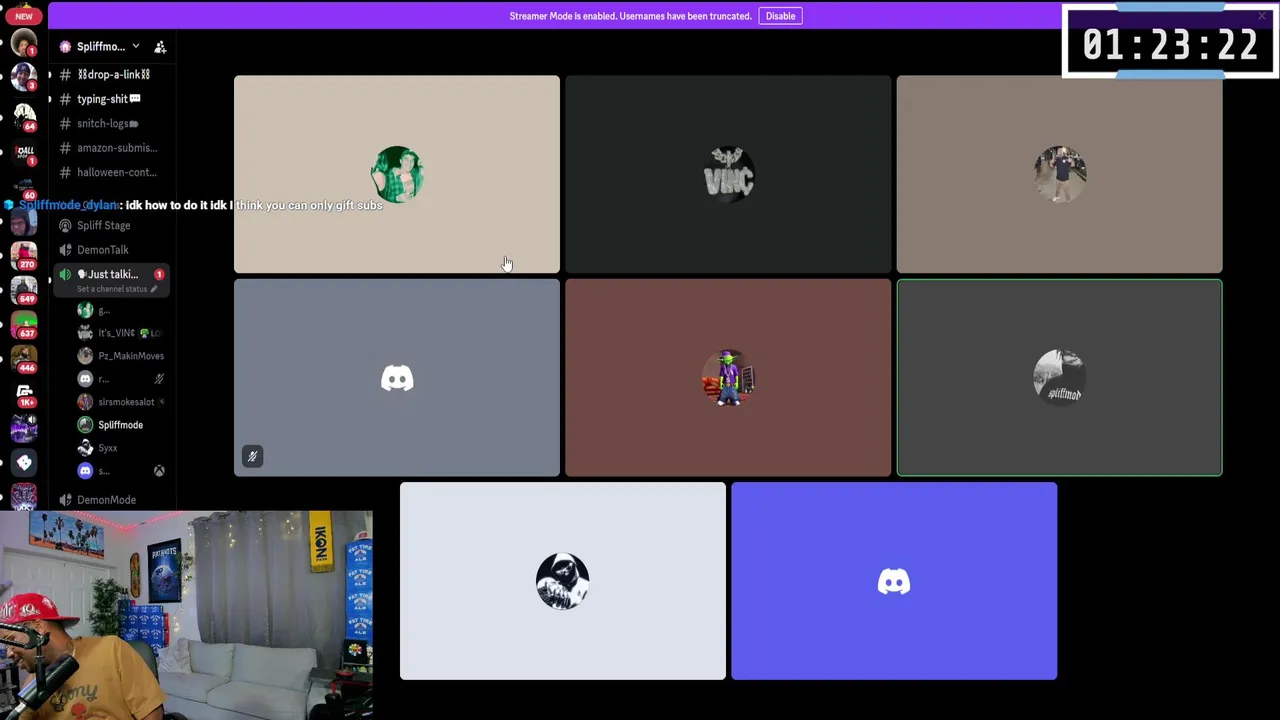Click the NEW badge at top of server list
1280x720 pixels.
(24, 16)
